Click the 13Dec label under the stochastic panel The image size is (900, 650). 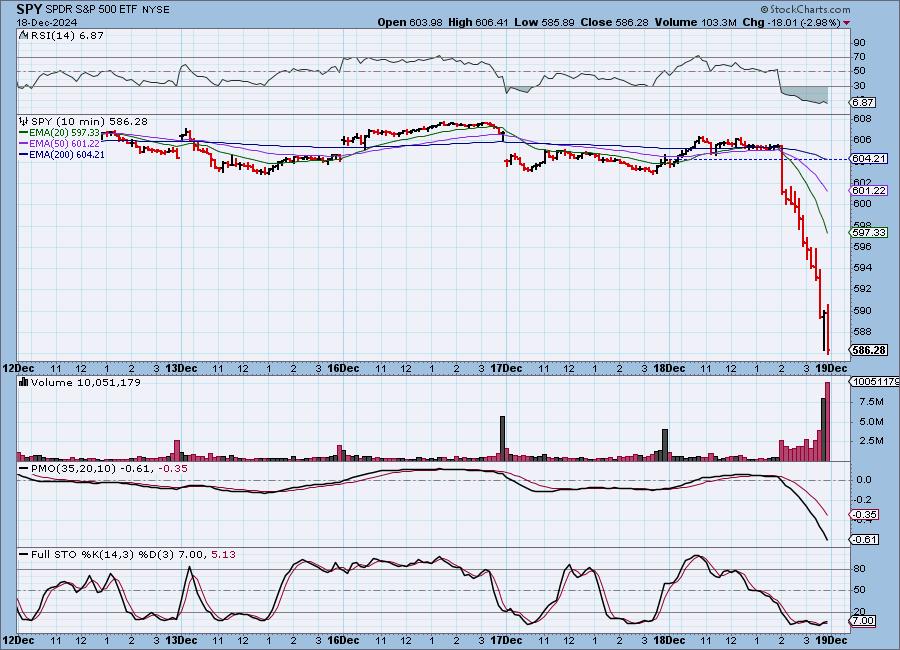(x=181, y=640)
